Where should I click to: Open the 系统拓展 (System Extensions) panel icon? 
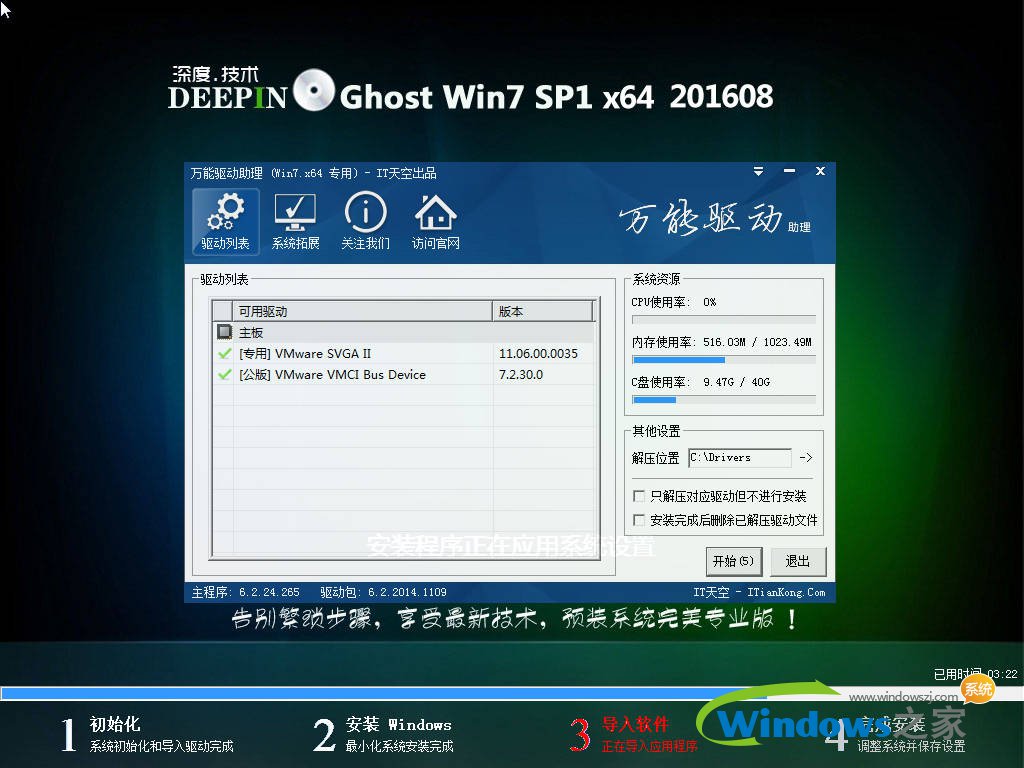click(x=295, y=221)
